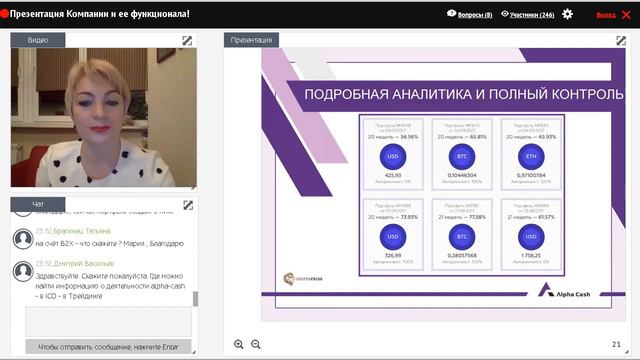
Task: Open the Вопросы (8) questions link
Action: (x=475, y=15)
